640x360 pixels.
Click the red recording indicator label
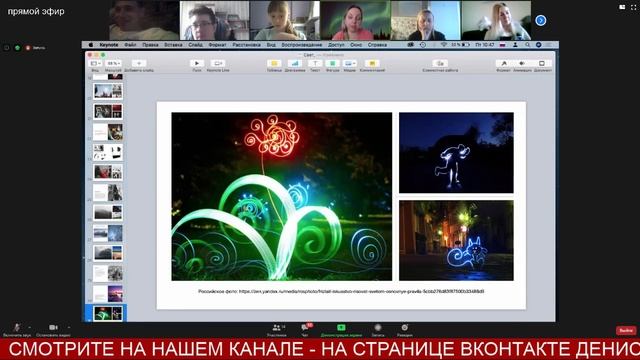click(x=36, y=48)
